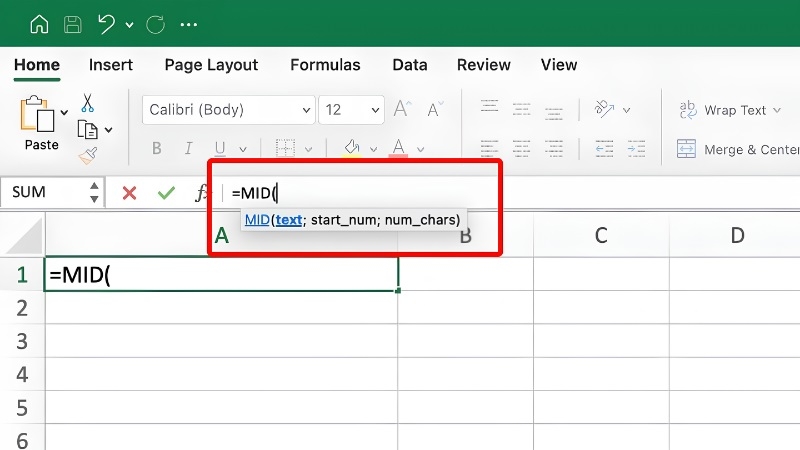
Task: Open the Page Layout tab
Action: point(211,65)
